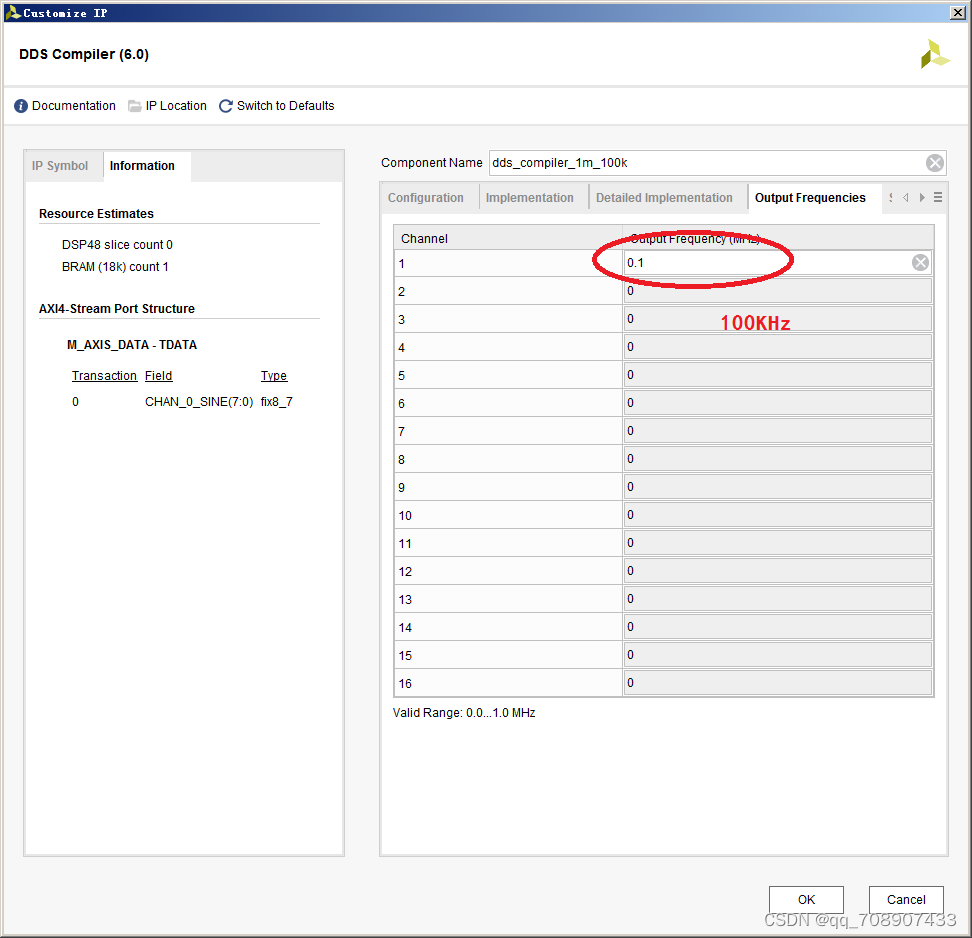Click the IP Location folder icon
The image size is (972, 938).
[x=135, y=106]
